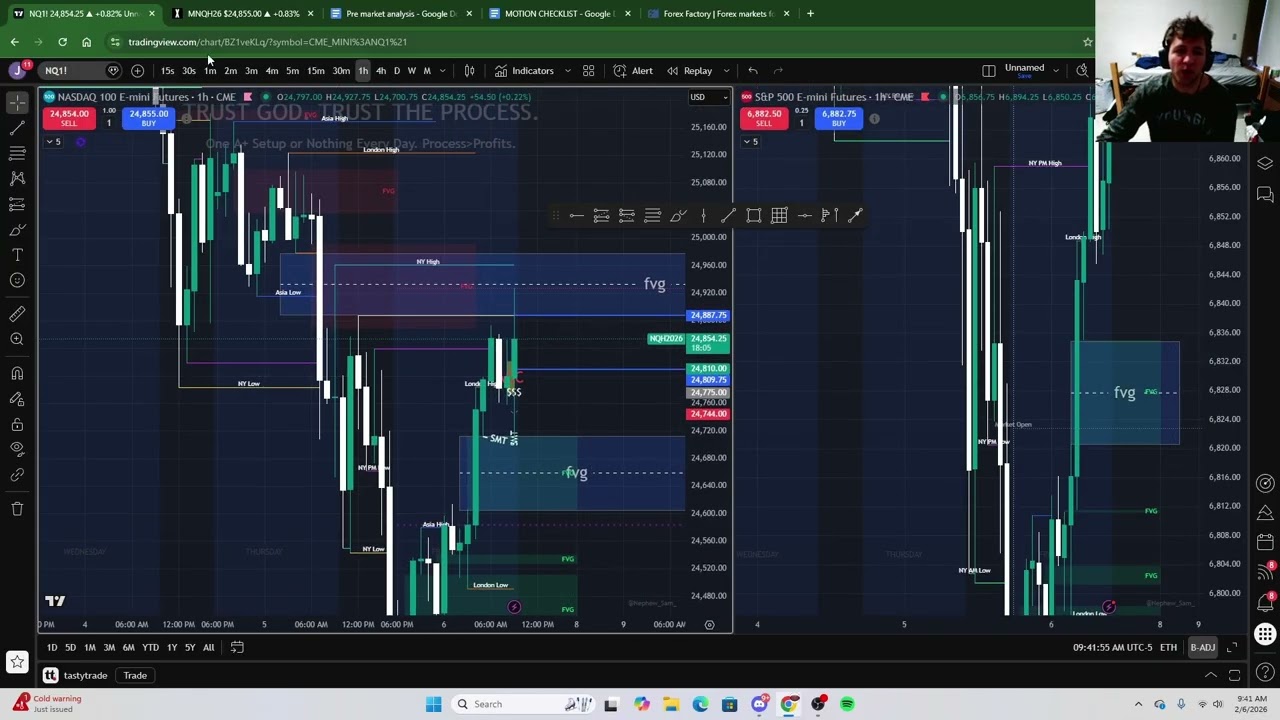Expand the time interval dropdown chevron
1280x720 pixels.
(x=442, y=71)
